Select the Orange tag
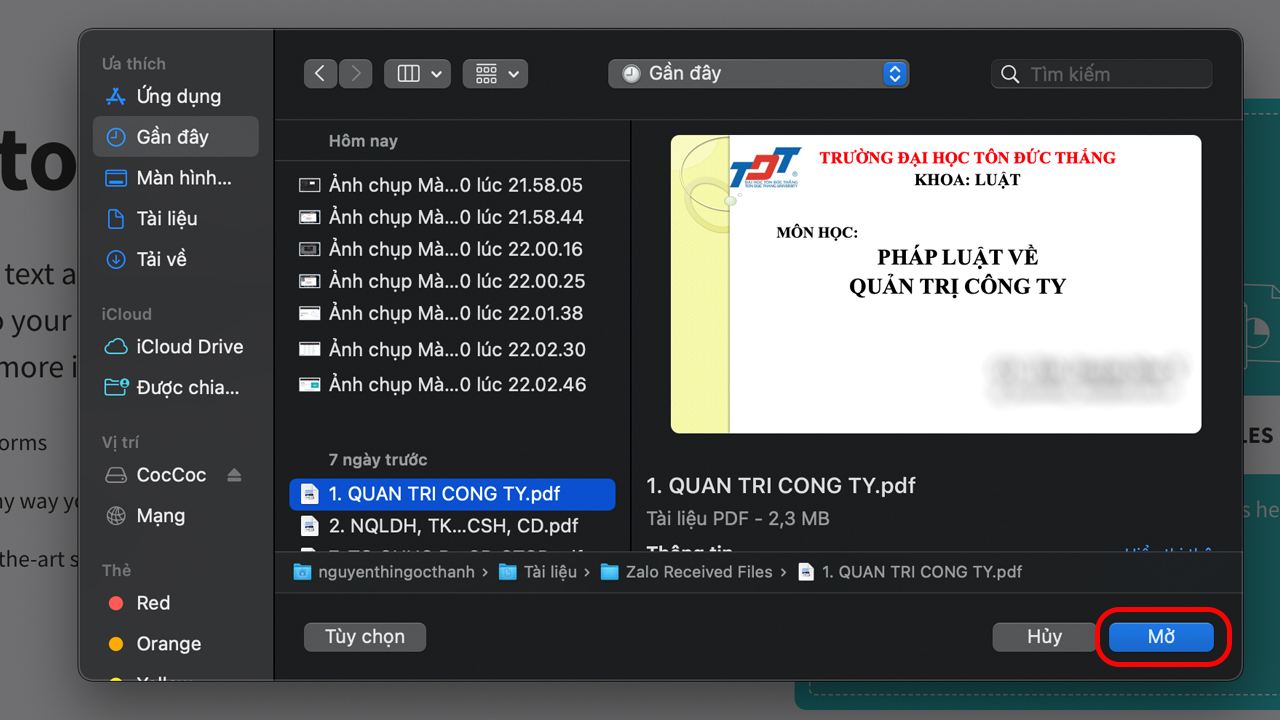The width and height of the screenshot is (1280, 720). click(x=175, y=644)
